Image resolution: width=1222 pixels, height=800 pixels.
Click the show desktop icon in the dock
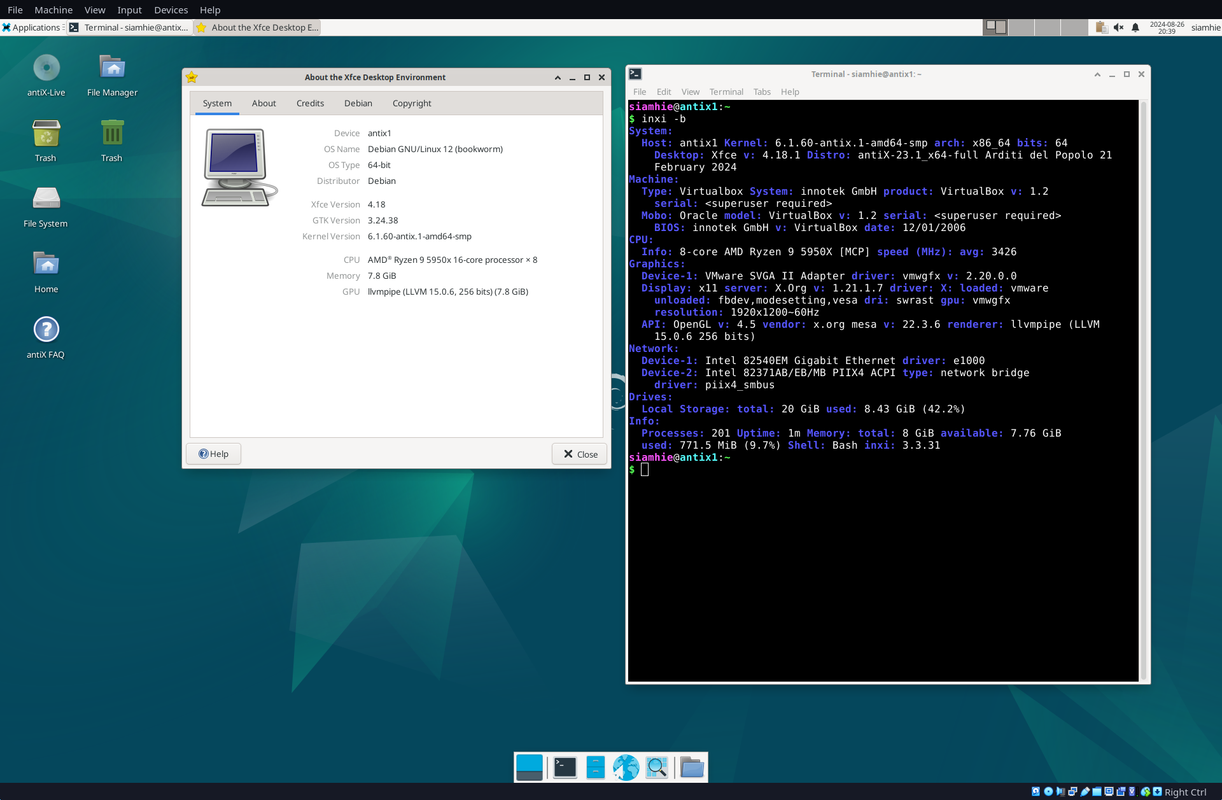tap(529, 767)
